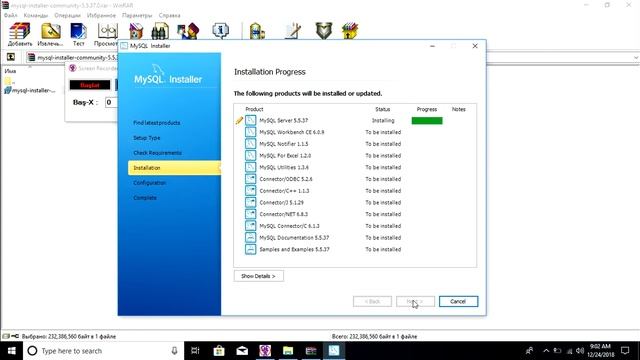Select the Setup Type step in sidebar
Viewport: 640px width, 360px height.
[x=147, y=138]
